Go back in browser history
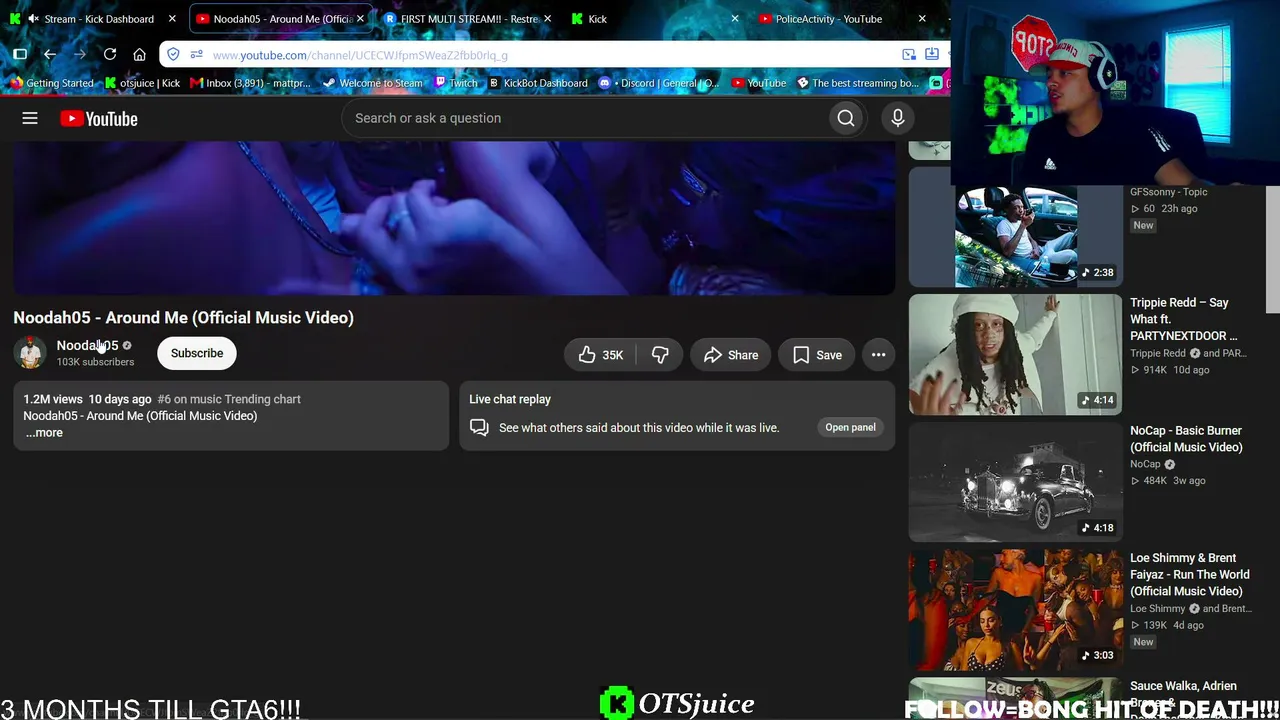The height and width of the screenshot is (720, 1280). click(50, 54)
